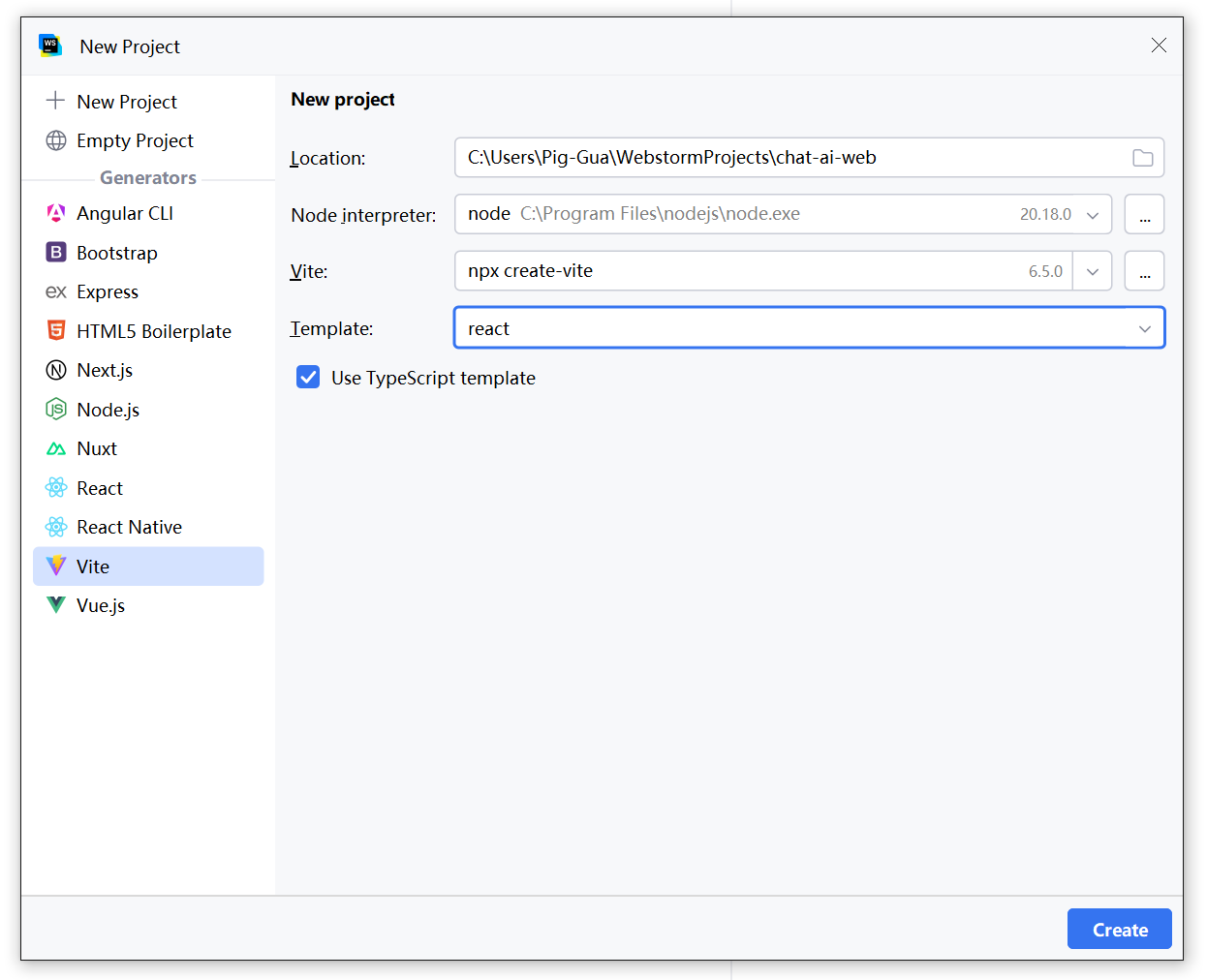Click the Bootstrap generator icon
1207x980 pixels.
pos(56,253)
